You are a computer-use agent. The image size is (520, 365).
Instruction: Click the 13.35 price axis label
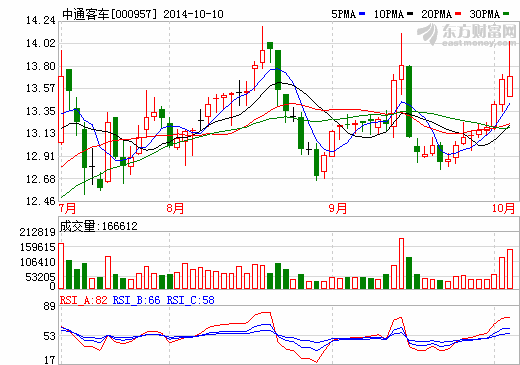tap(41, 111)
